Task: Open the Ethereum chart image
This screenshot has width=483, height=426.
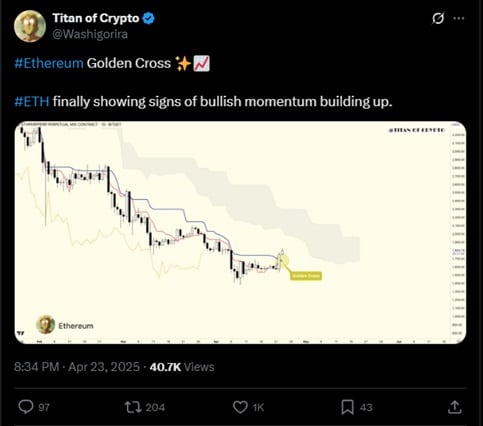Action: (x=240, y=232)
